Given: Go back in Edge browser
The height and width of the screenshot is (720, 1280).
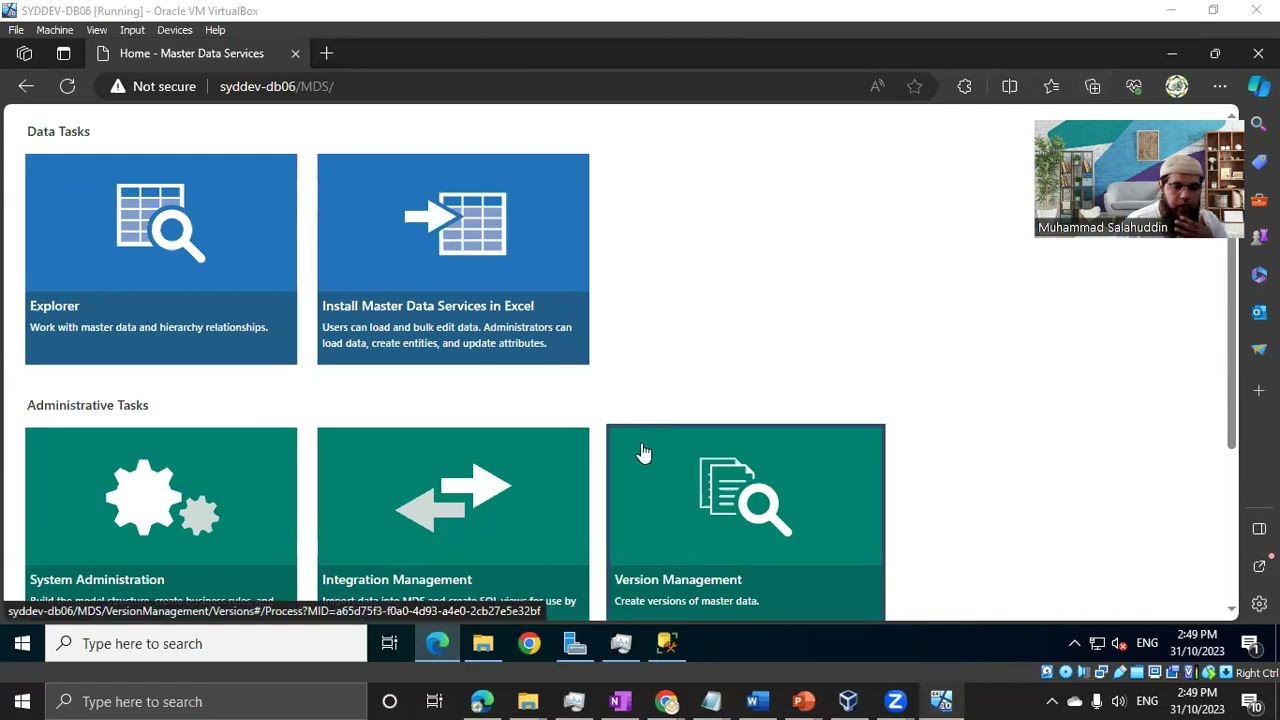Looking at the screenshot, I should pyautogui.click(x=26, y=86).
